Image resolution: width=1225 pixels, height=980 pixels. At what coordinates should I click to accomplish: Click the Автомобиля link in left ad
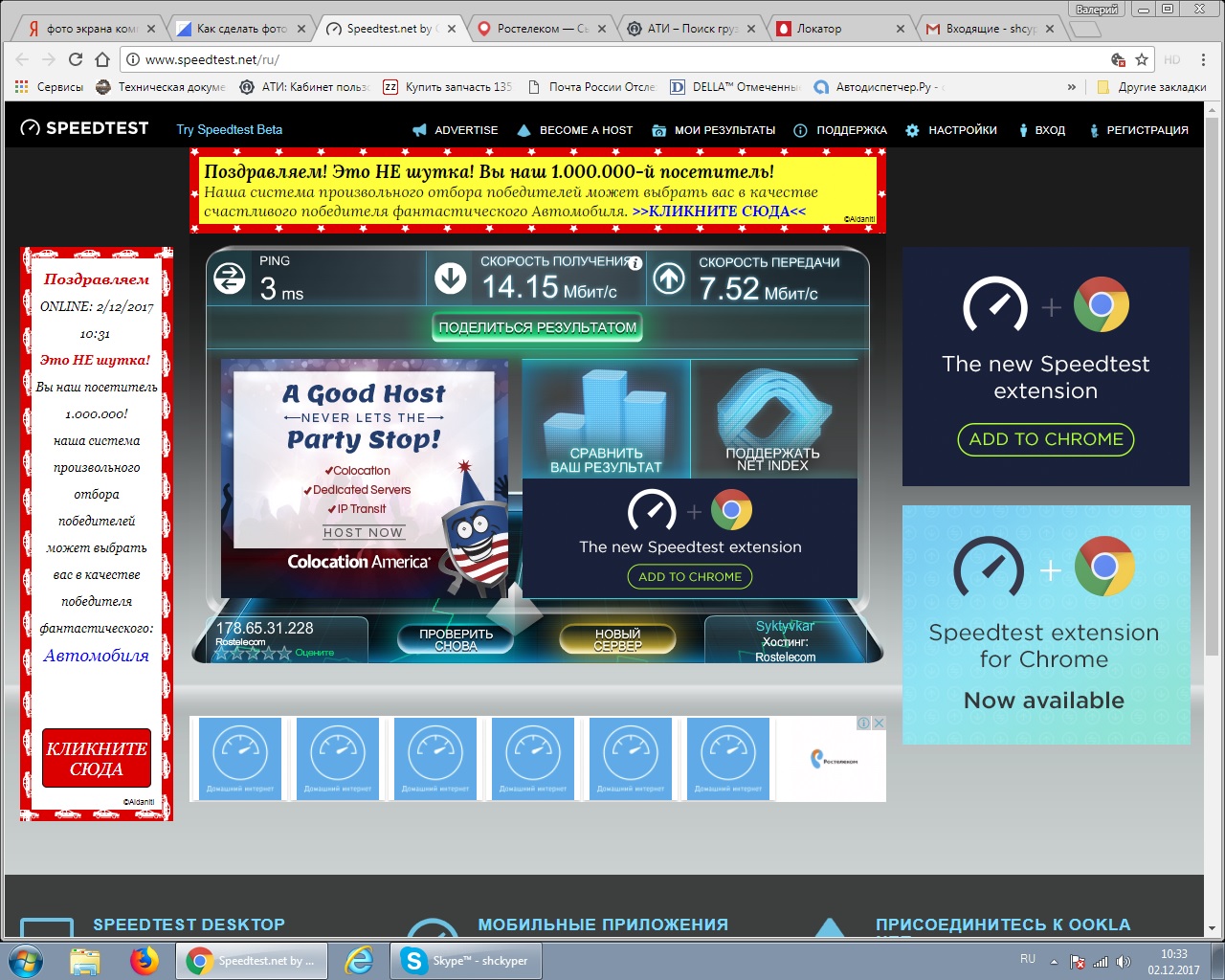coord(97,656)
